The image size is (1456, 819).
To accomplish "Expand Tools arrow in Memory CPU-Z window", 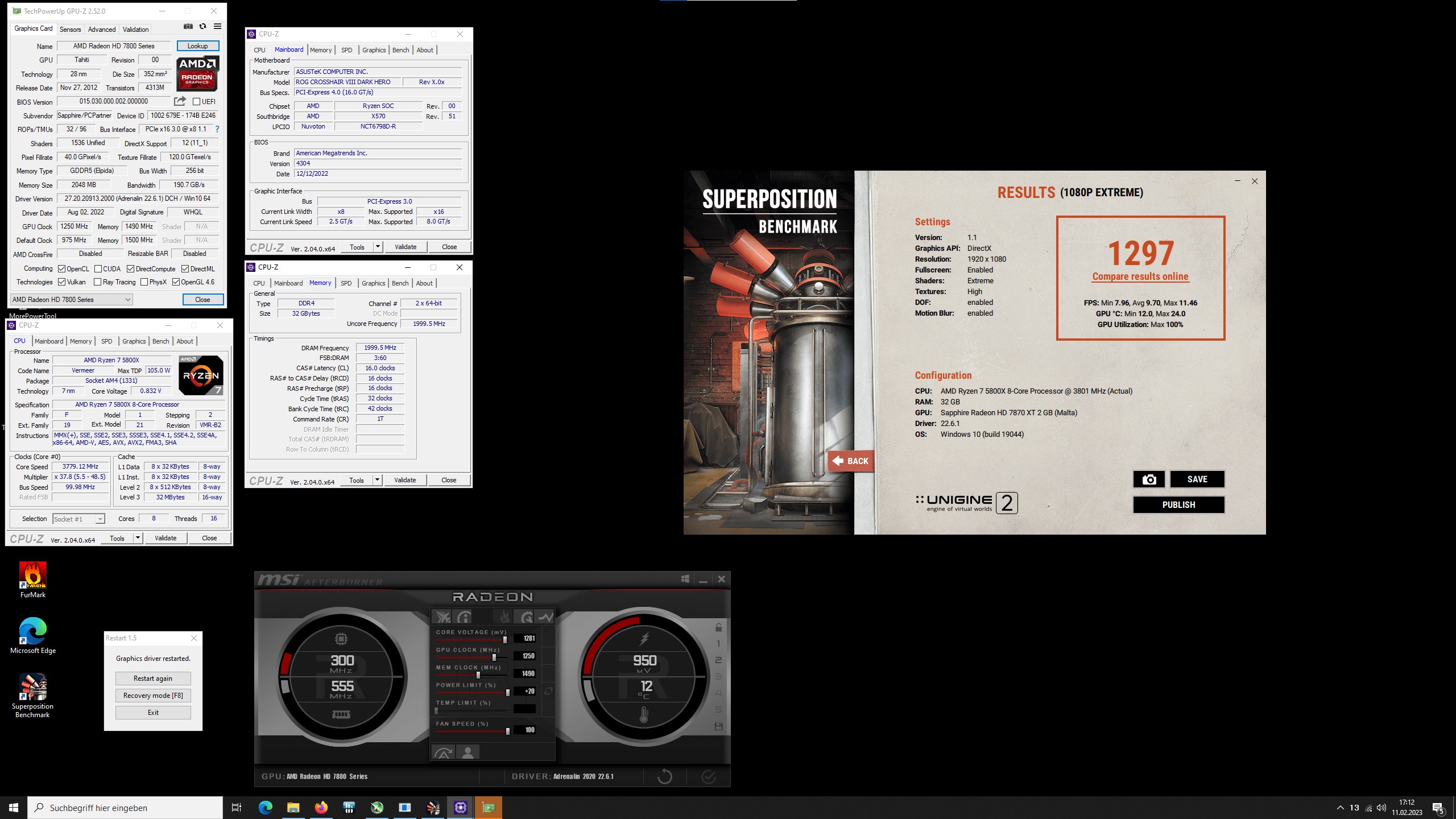I will click(377, 480).
